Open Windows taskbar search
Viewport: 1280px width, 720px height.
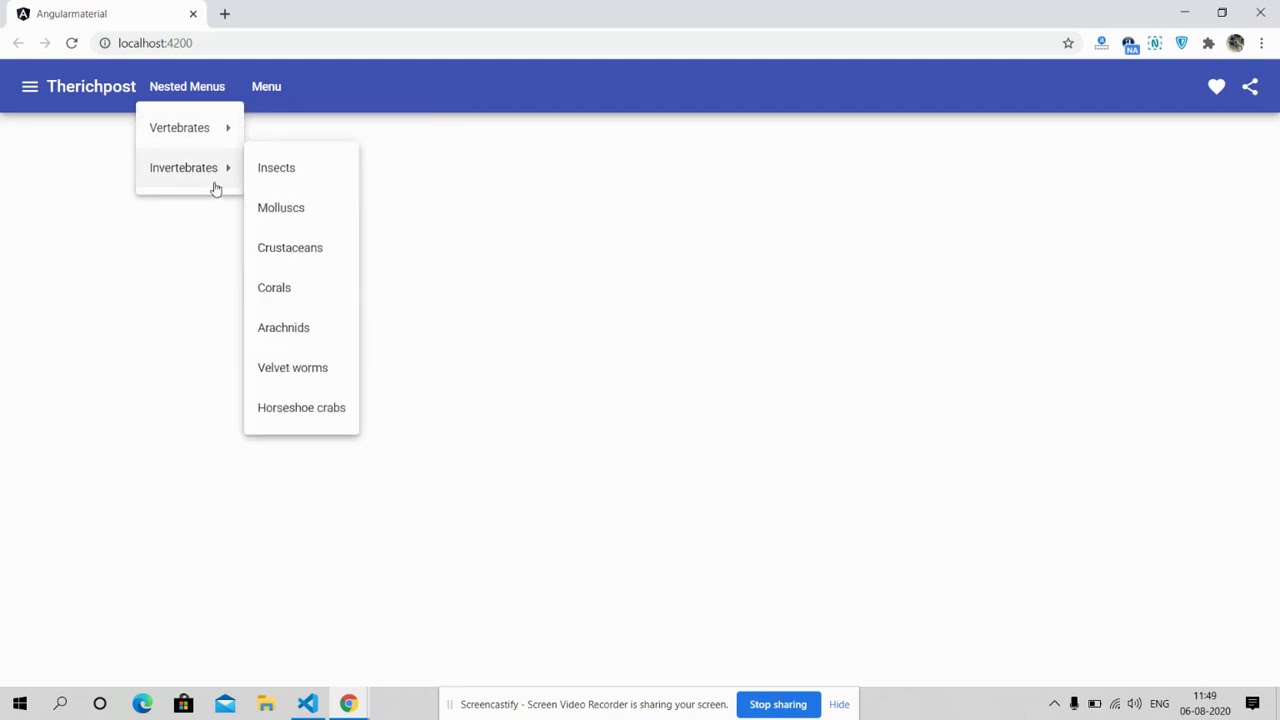(x=60, y=704)
